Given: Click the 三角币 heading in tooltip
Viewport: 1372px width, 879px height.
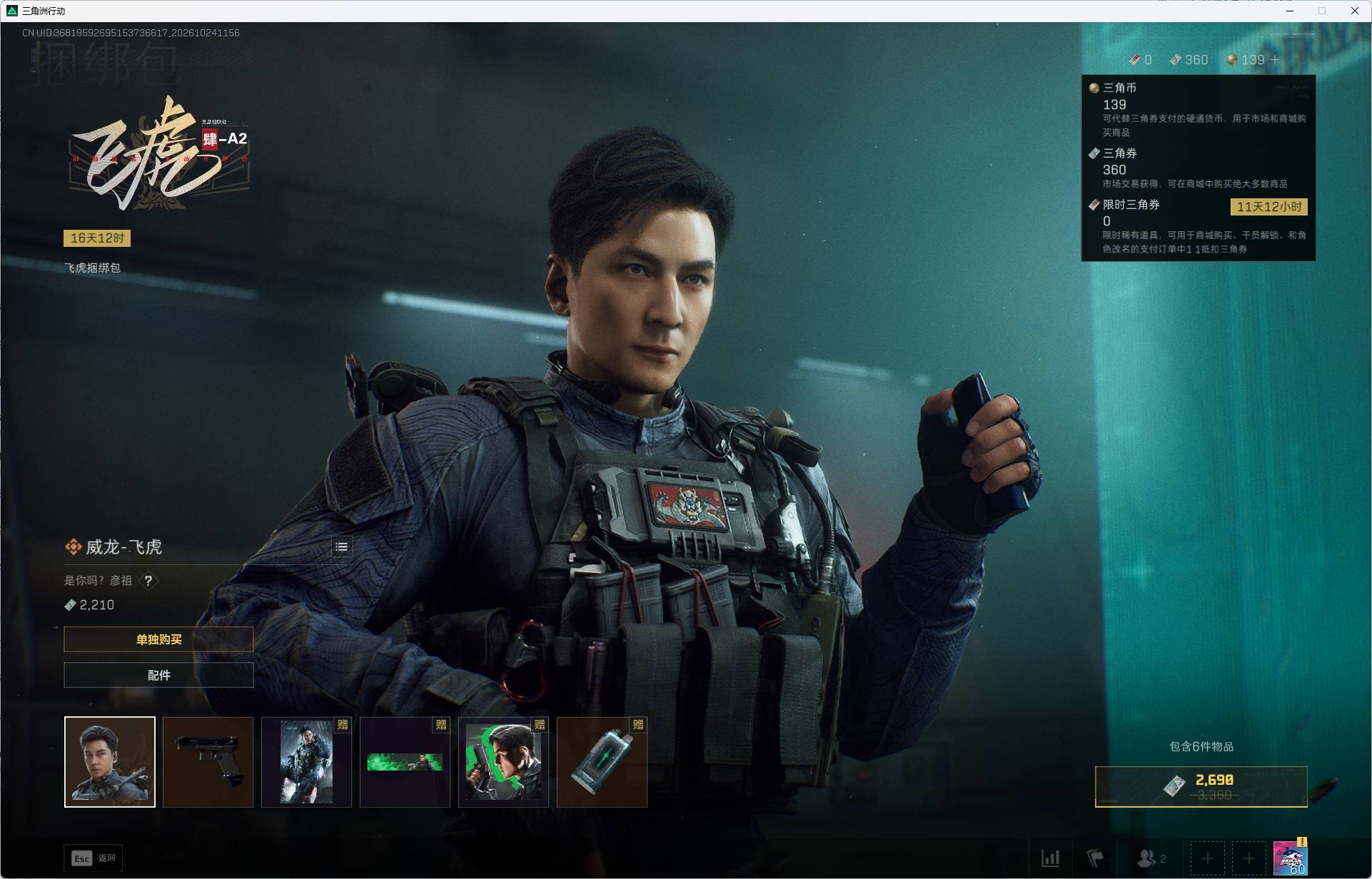Looking at the screenshot, I should point(1119,88).
